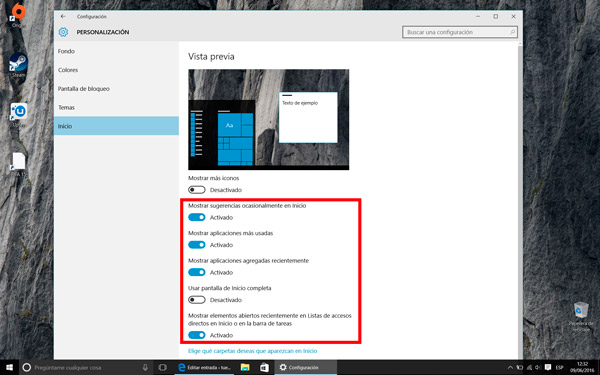The width and height of the screenshot is (600, 375).
Task: Open File Explorer from the taskbar
Action: 245,367
